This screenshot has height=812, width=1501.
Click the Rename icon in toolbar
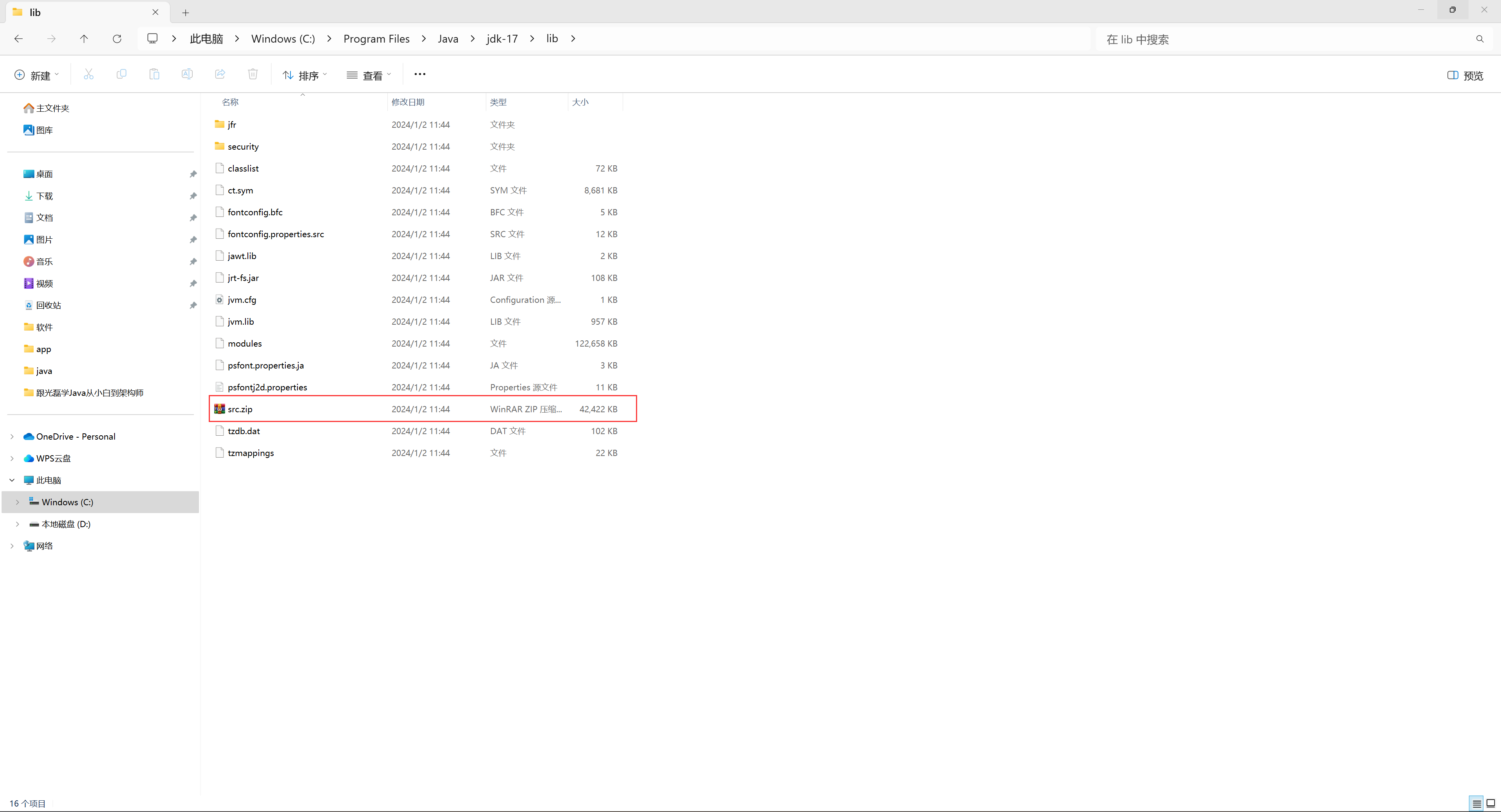187,74
